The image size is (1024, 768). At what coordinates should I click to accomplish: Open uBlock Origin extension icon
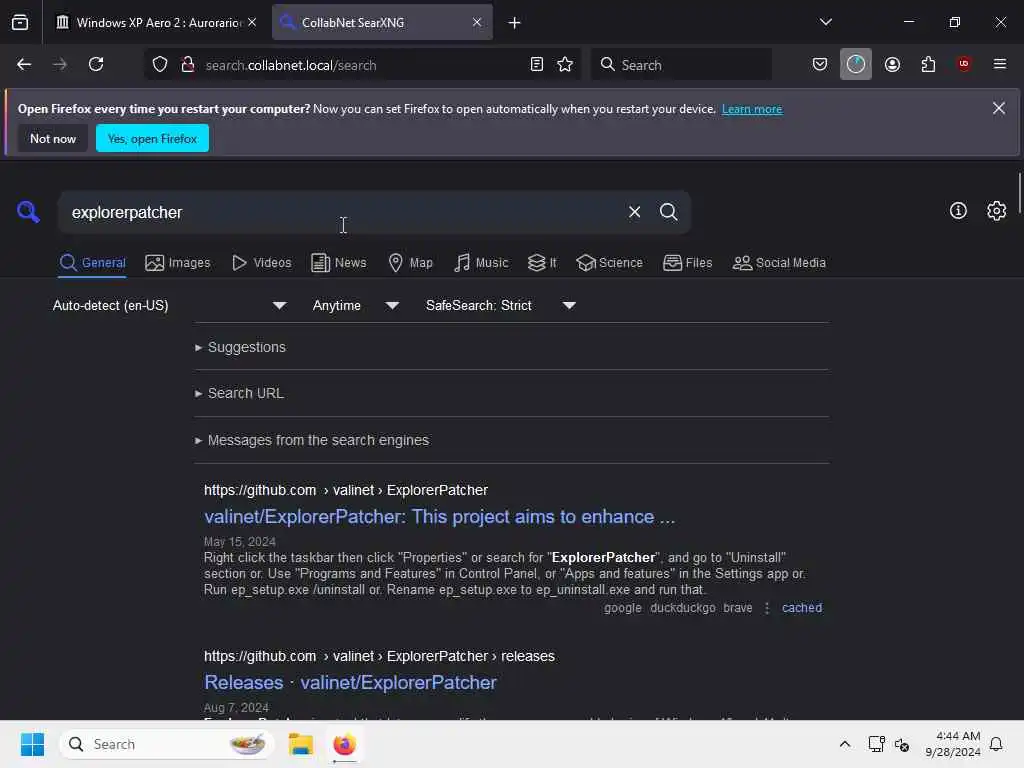click(x=964, y=64)
